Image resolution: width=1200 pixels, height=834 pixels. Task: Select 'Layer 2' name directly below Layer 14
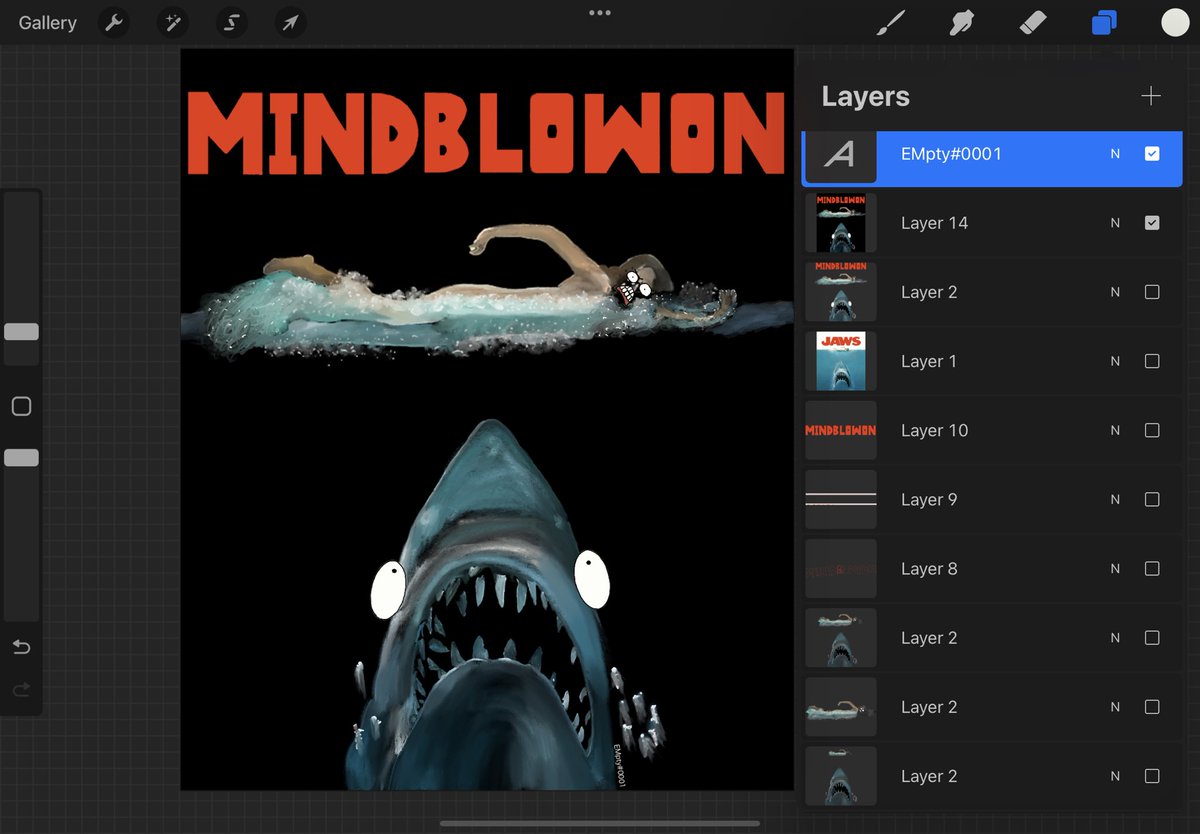[929, 292]
